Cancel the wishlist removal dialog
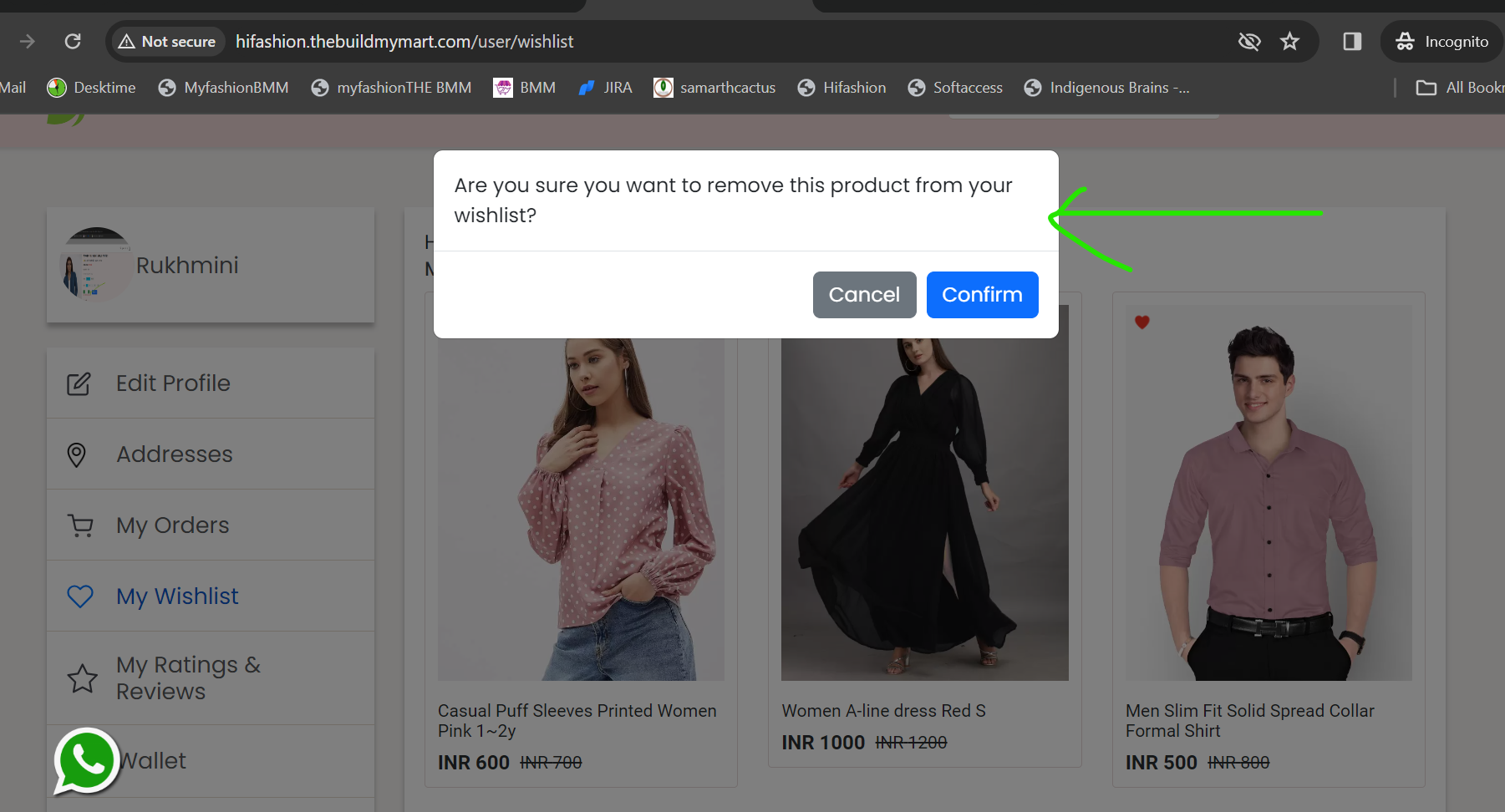 (x=864, y=295)
